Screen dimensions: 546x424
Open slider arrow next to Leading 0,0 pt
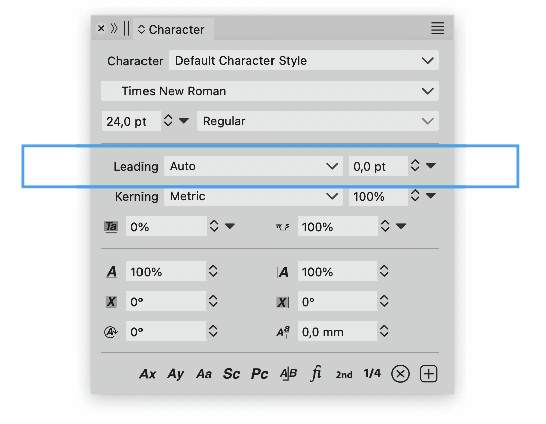point(431,166)
